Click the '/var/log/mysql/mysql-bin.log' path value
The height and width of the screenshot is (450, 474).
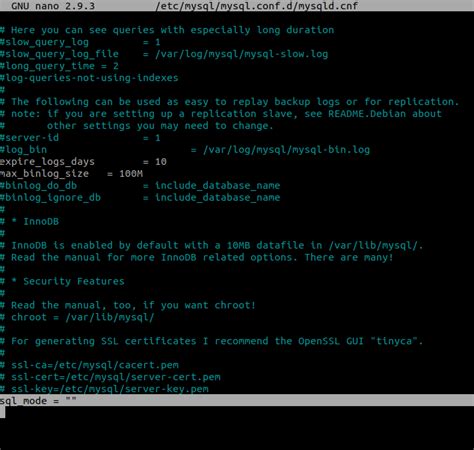click(x=286, y=150)
